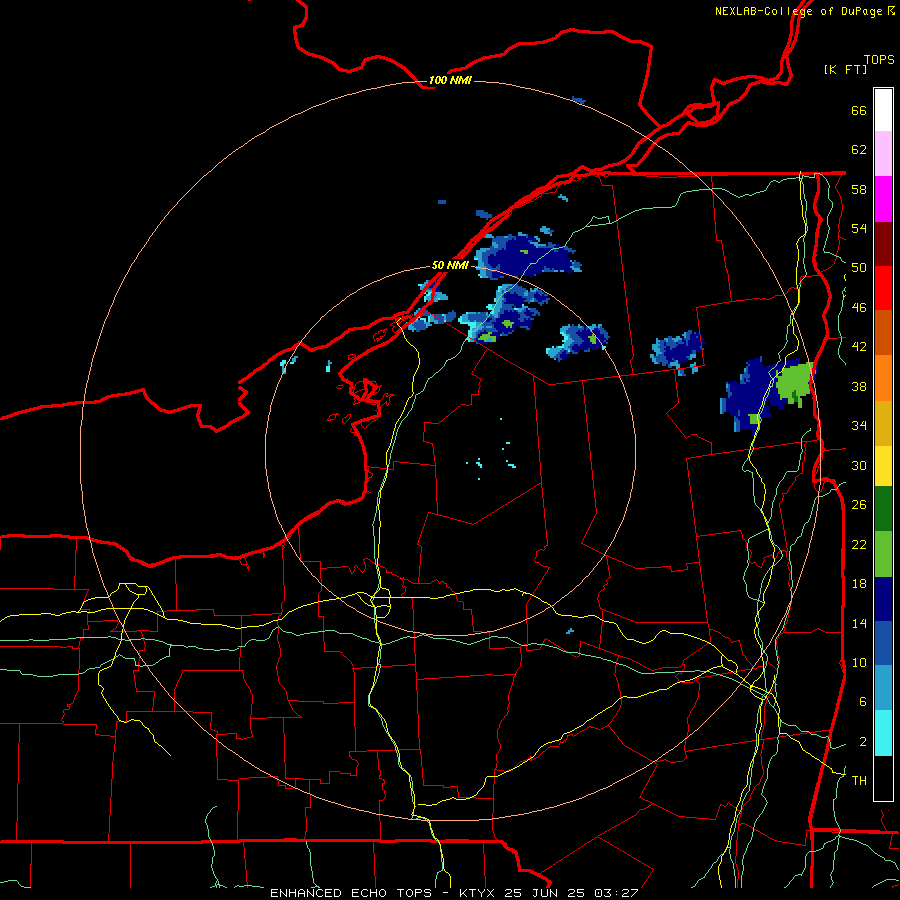Click the TH legend label
Viewport: 900px width, 900px height.
click(x=859, y=781)
